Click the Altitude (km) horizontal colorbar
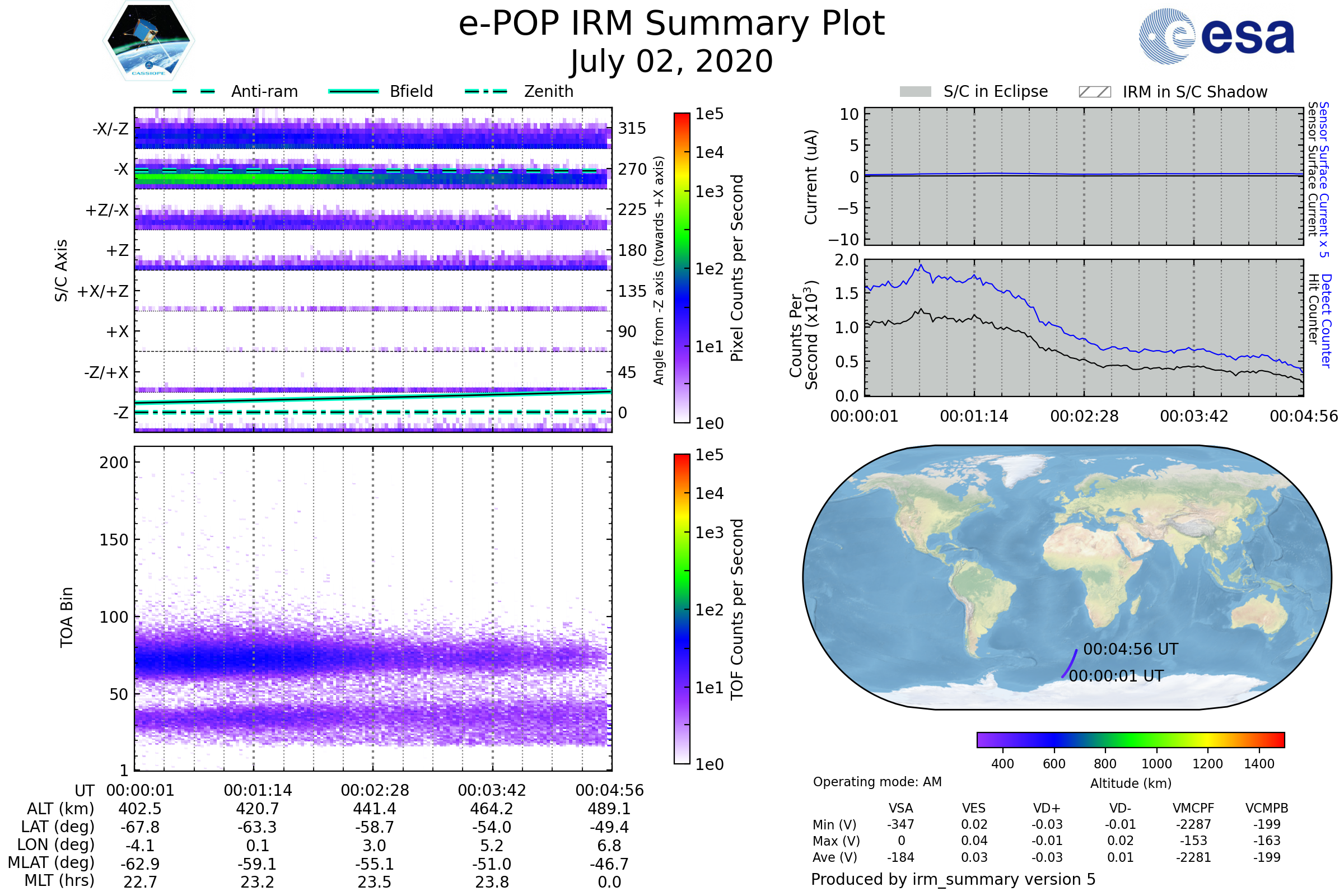Image resolution: width=1344 pixels, height=896 pixels. tap(1130, 739)
